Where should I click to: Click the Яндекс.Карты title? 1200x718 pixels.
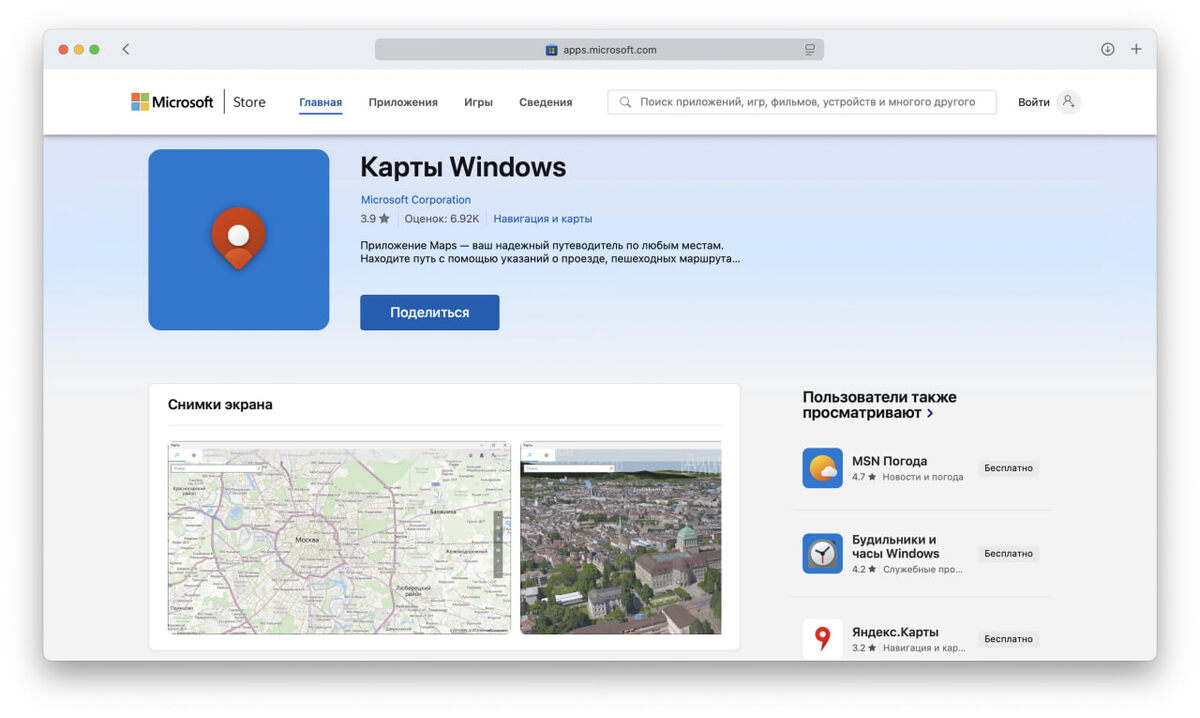coord(895,632)
